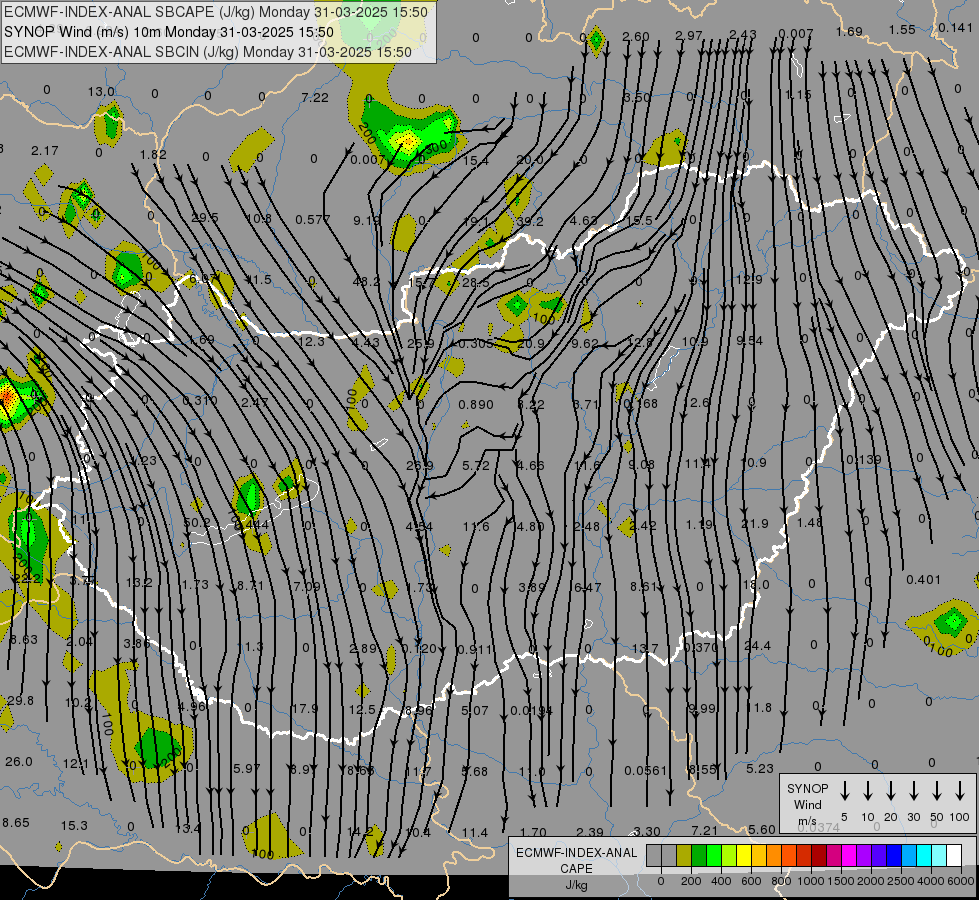The width and height of the screenshot is (979, 900).
Task: Select the map value 2.17
Action: (x=44, y=151)
